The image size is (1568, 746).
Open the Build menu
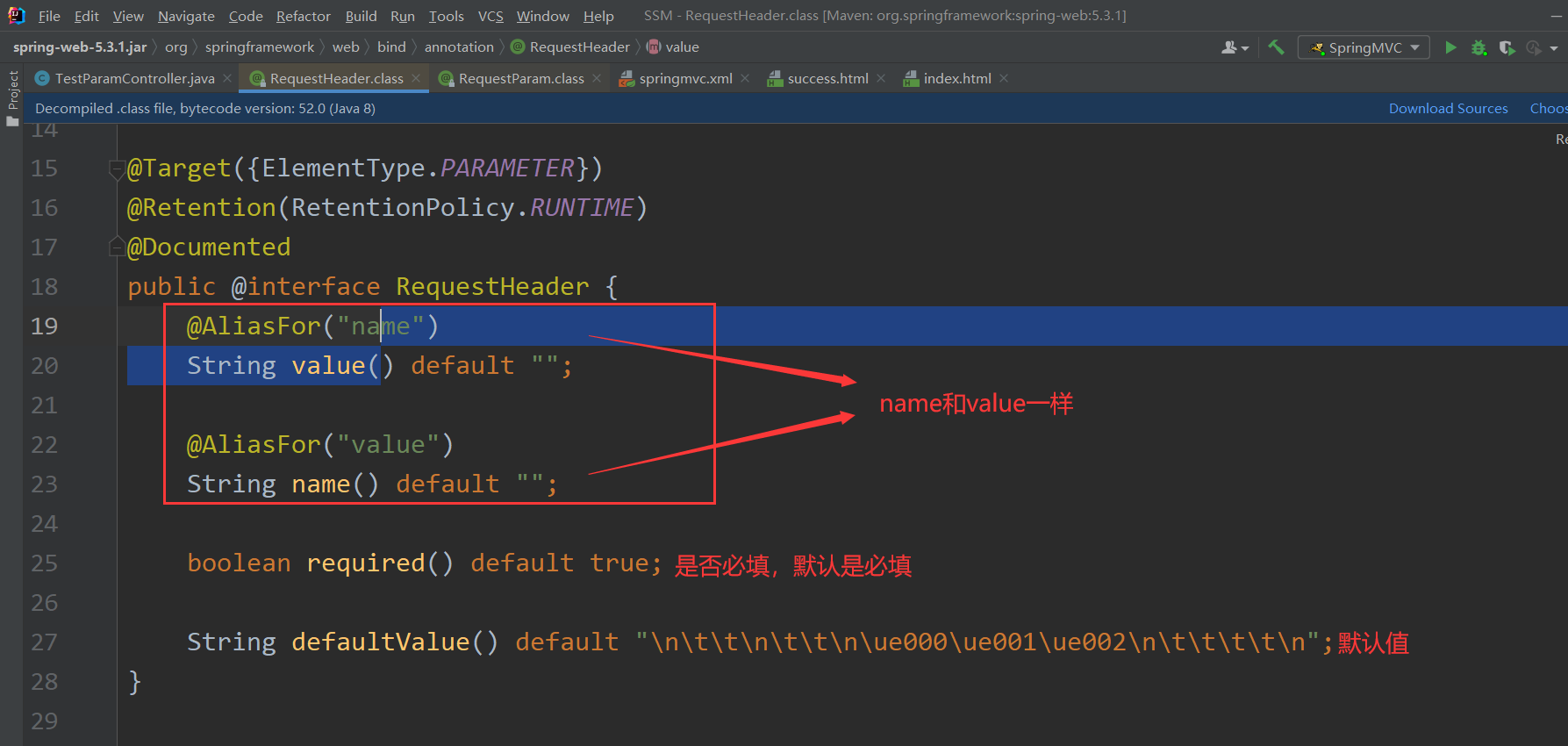361,16
